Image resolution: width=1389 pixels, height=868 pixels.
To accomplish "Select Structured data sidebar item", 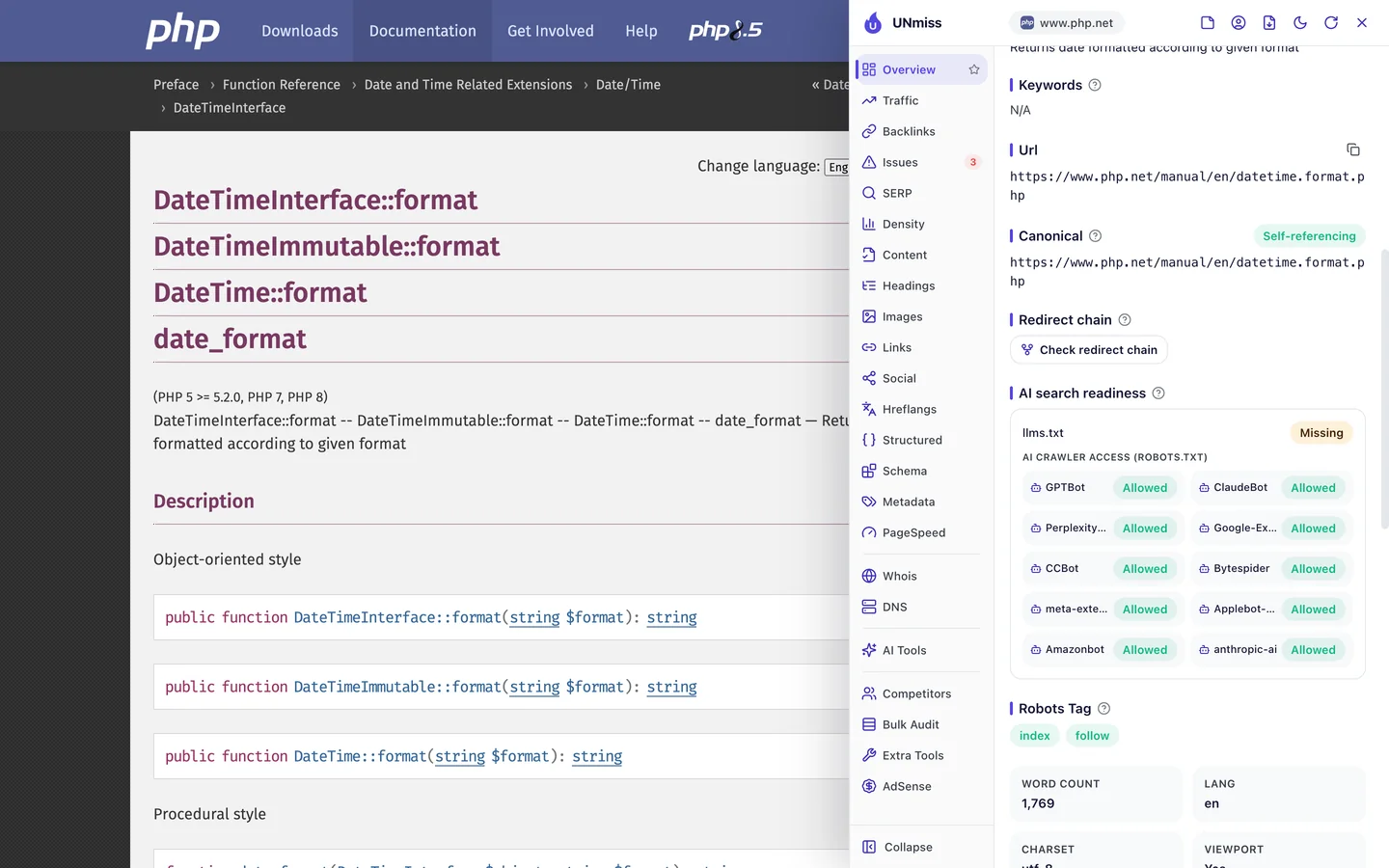I will pyautogui.click(x=921, y=440).
